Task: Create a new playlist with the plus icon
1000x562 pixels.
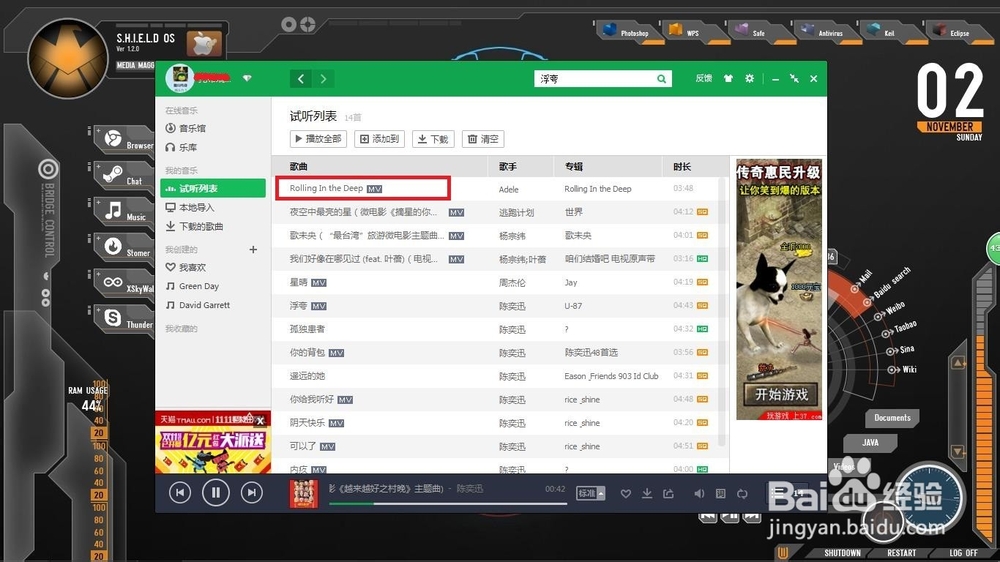Action: point(253,249)
